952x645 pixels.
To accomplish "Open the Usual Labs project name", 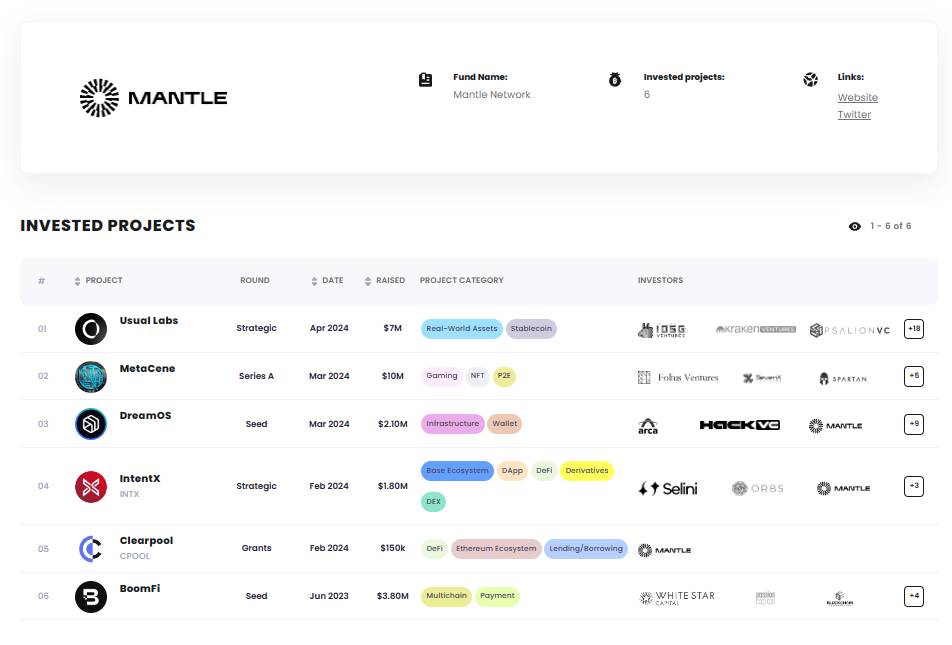I will pyautogui.click(x=149, y=321).
